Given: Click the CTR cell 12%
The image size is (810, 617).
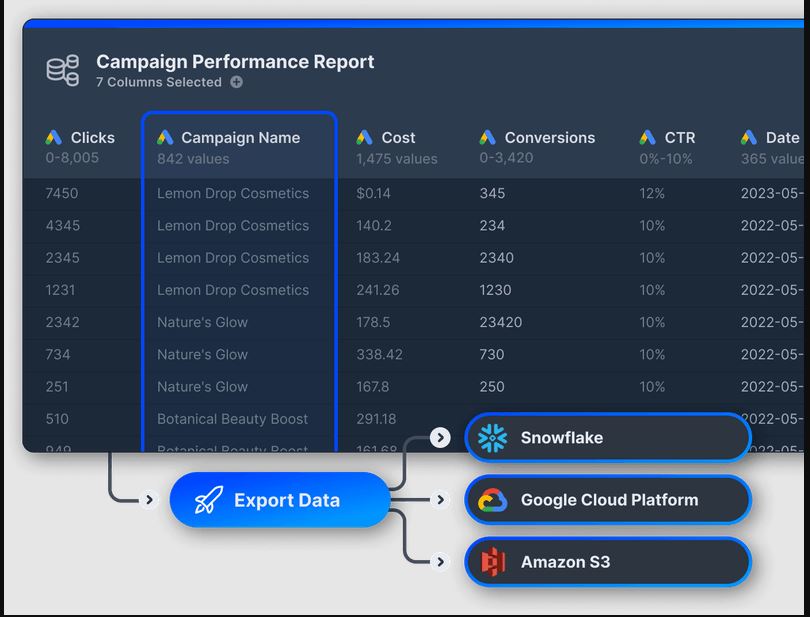Looking at the screenshot, I should click(x=652, y=193).
